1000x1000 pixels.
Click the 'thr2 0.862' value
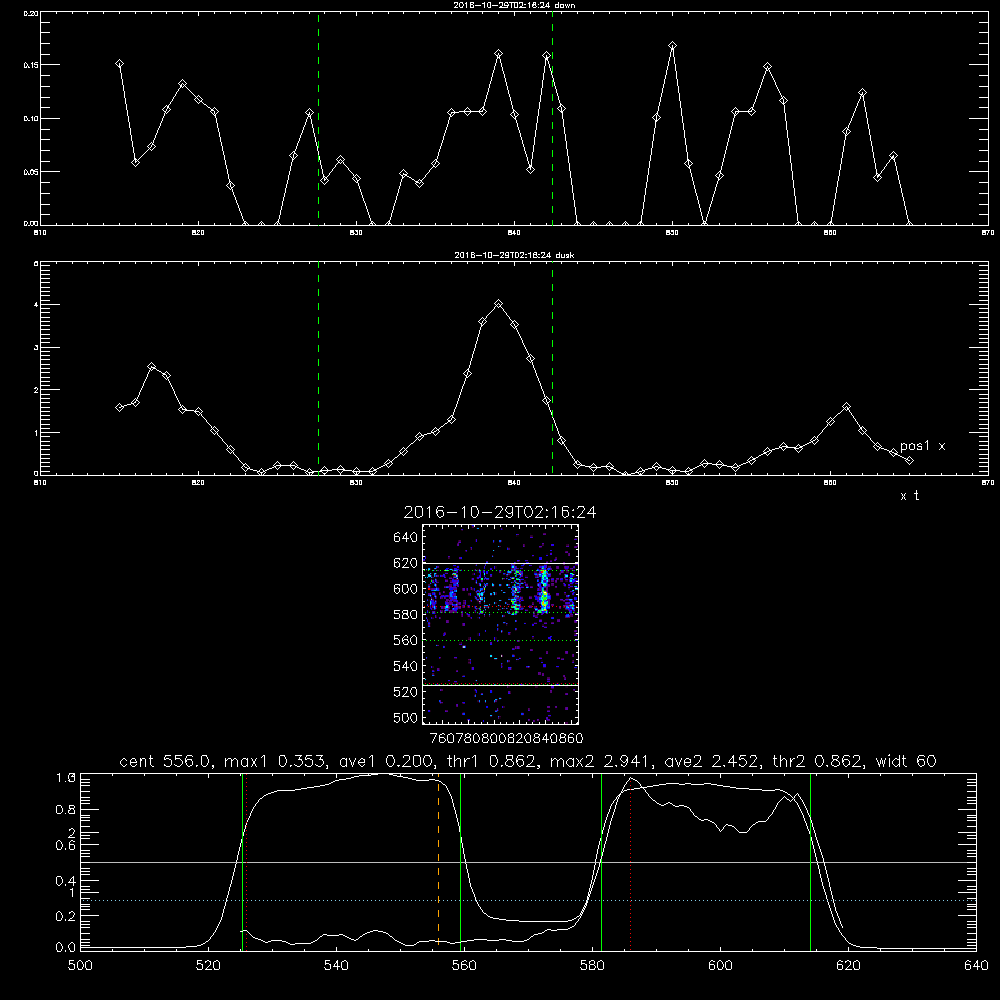(817, 761)
